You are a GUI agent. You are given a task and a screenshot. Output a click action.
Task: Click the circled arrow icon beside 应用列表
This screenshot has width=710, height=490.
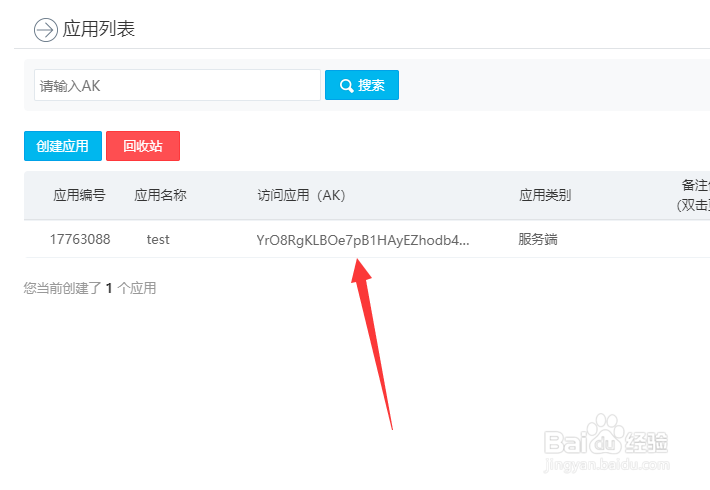coord(46,30)
